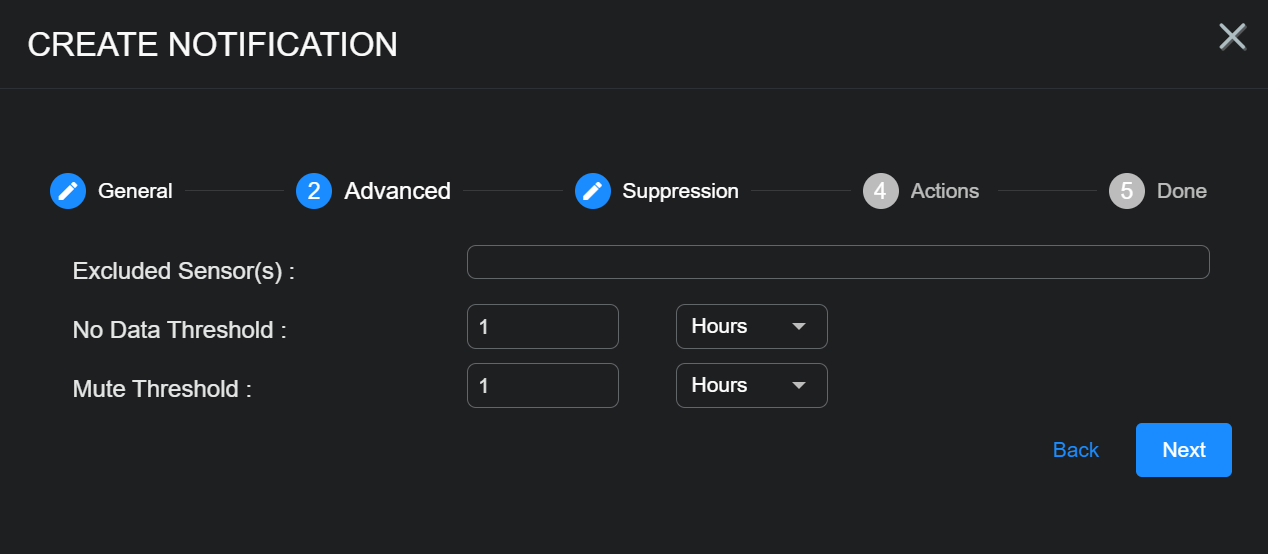Select the Done step label
This screenshot has height=554, width=1268.
tap(1181, 191)
